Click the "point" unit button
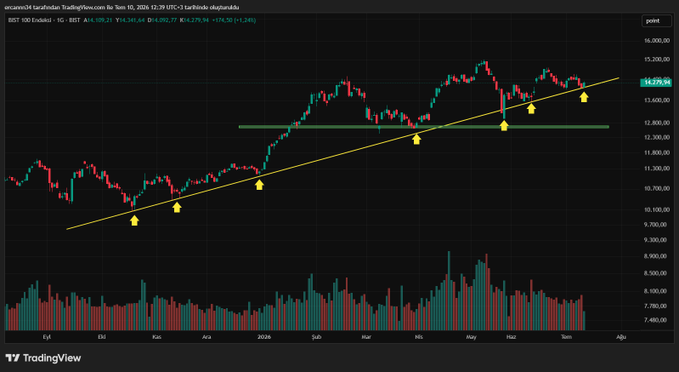 [656, 21]
